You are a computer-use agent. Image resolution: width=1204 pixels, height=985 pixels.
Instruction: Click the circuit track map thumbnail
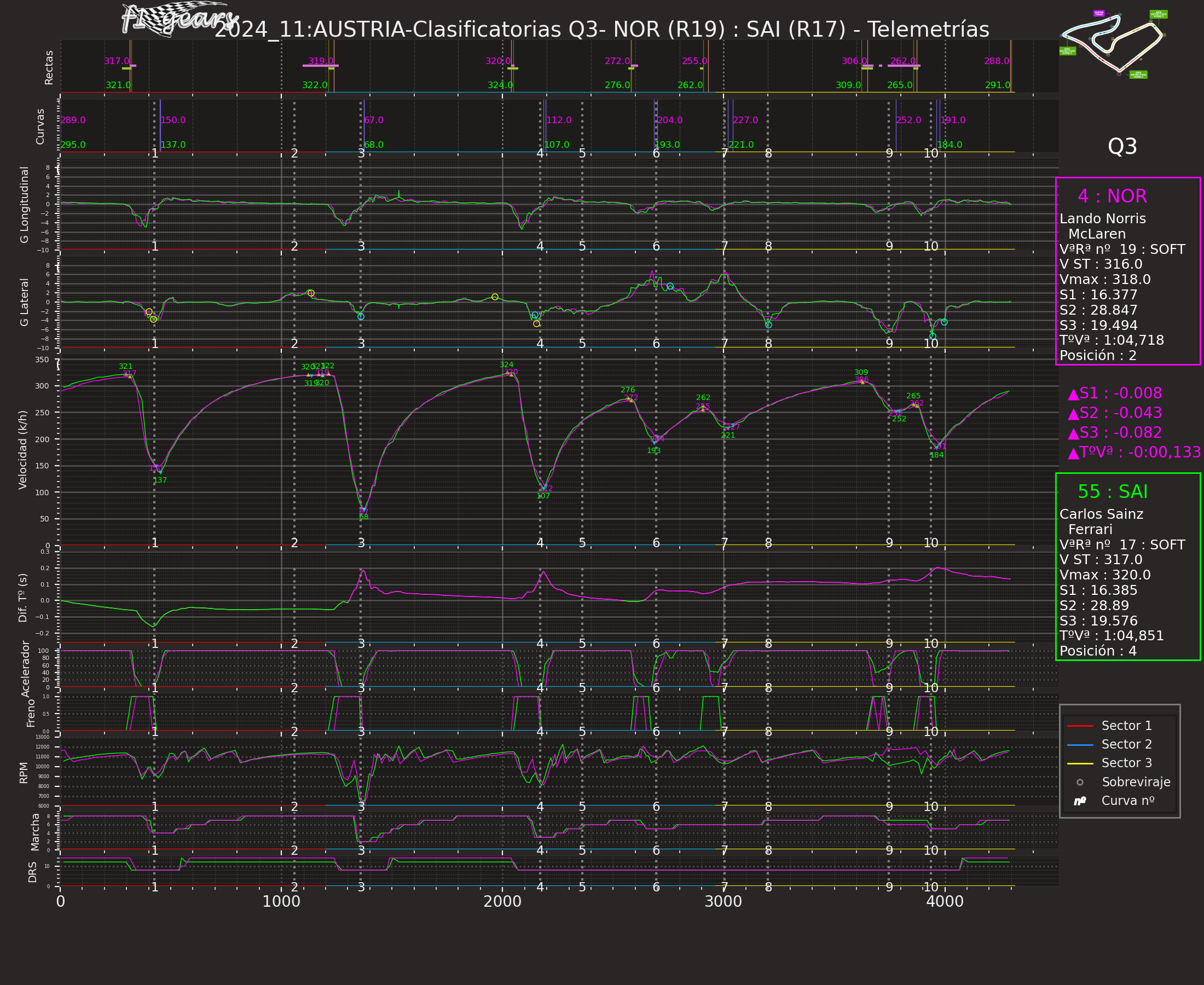[x=1112, y=43]
